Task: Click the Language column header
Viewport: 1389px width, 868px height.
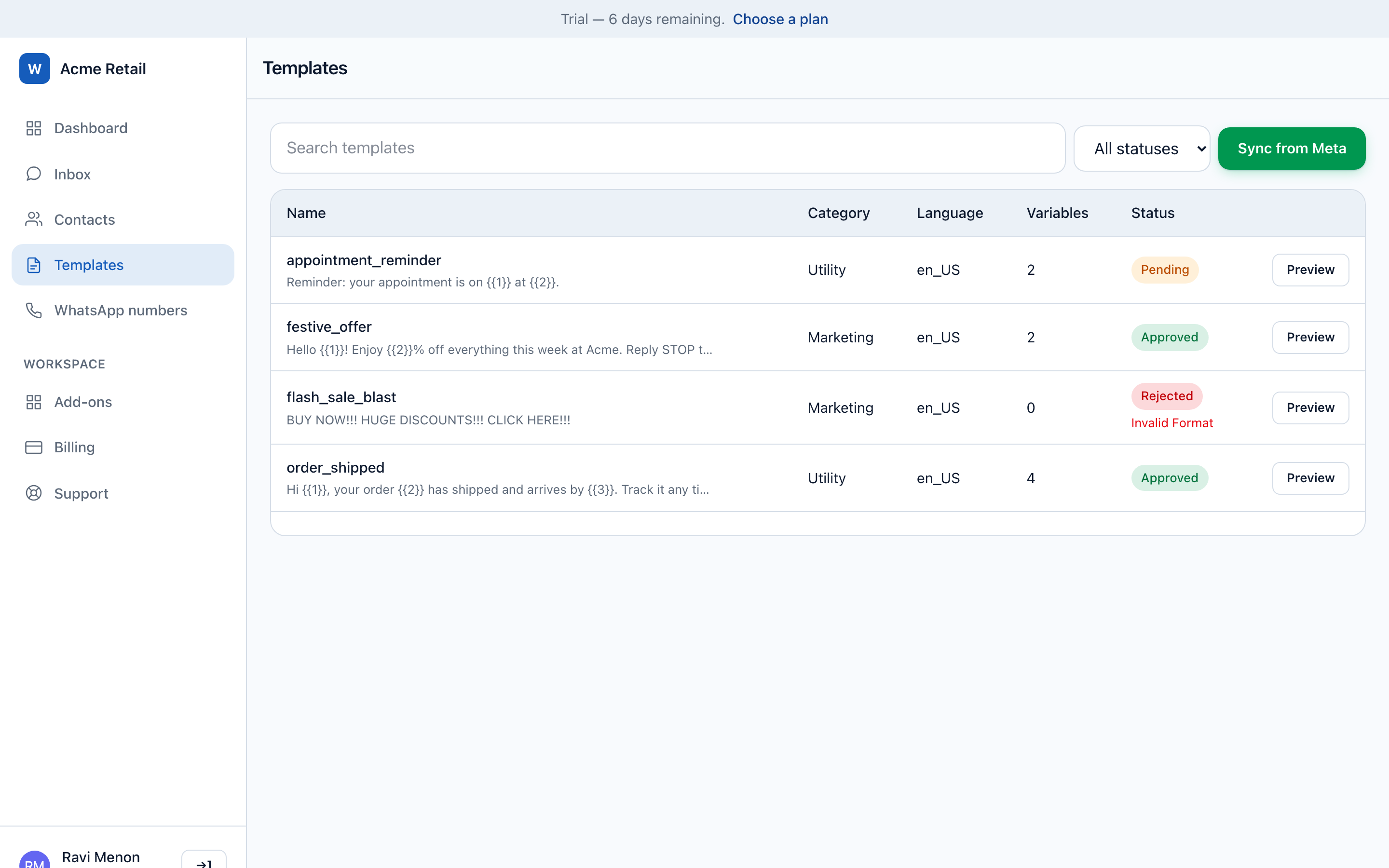Action: pyautogui.click(x=949, y=213)
